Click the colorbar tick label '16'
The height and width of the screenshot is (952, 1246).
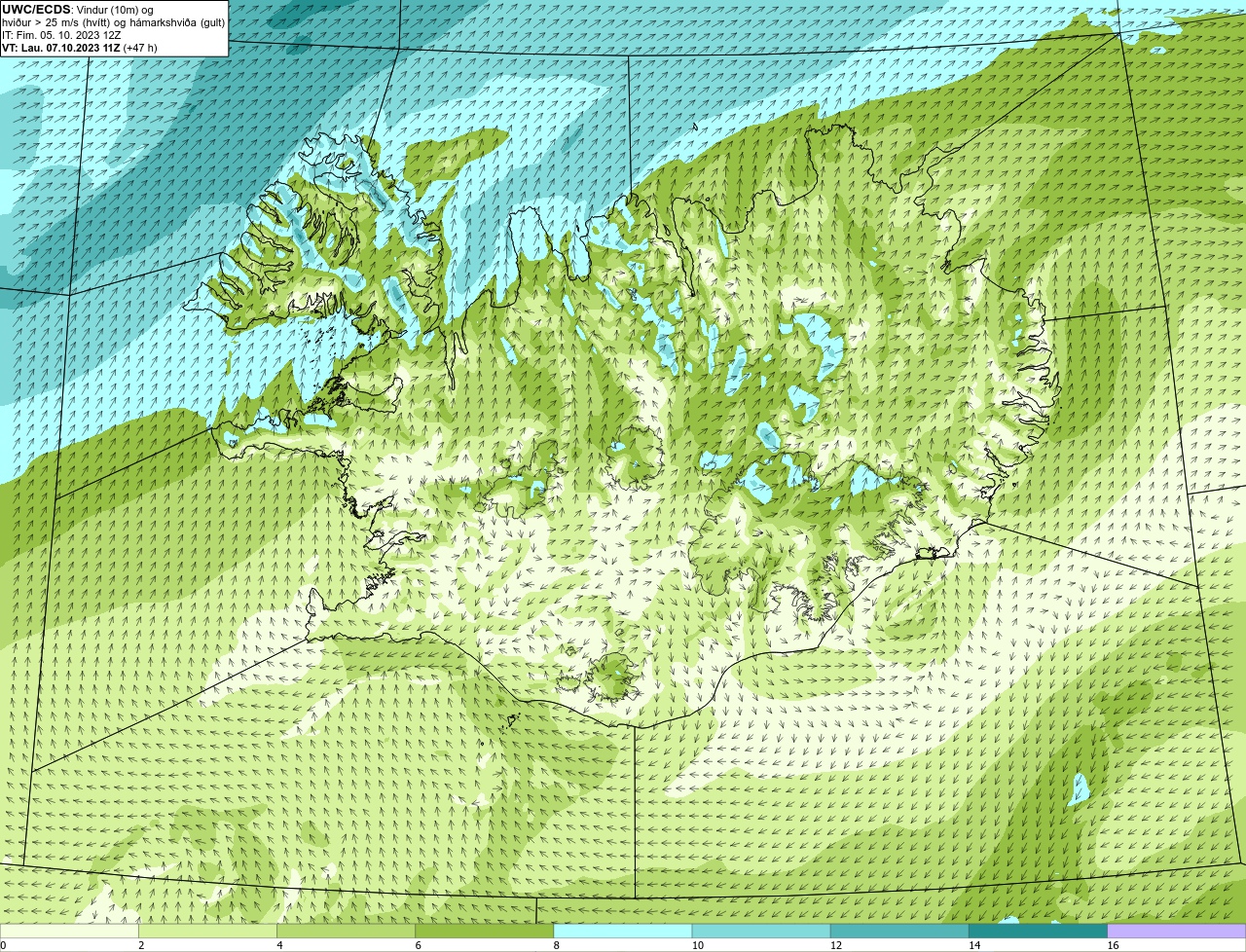click(x=1113, y=945)
